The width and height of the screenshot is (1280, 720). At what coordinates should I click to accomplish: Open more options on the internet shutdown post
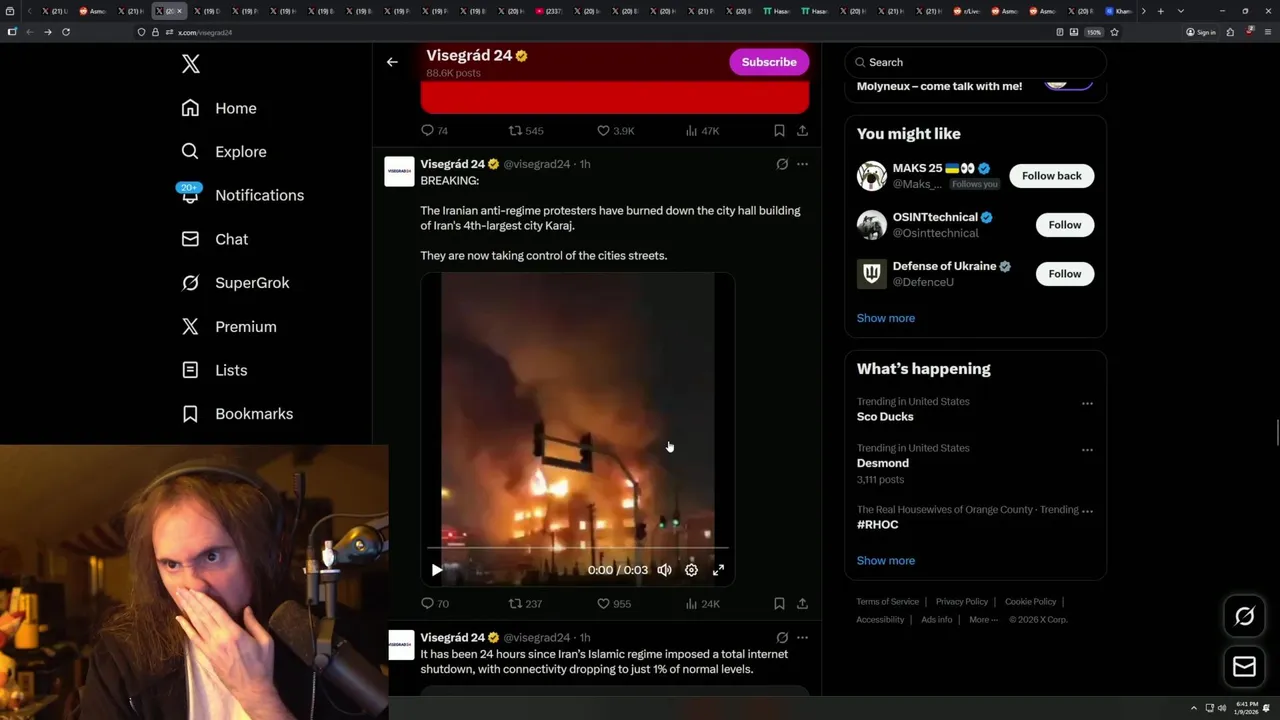coord(802,637)
